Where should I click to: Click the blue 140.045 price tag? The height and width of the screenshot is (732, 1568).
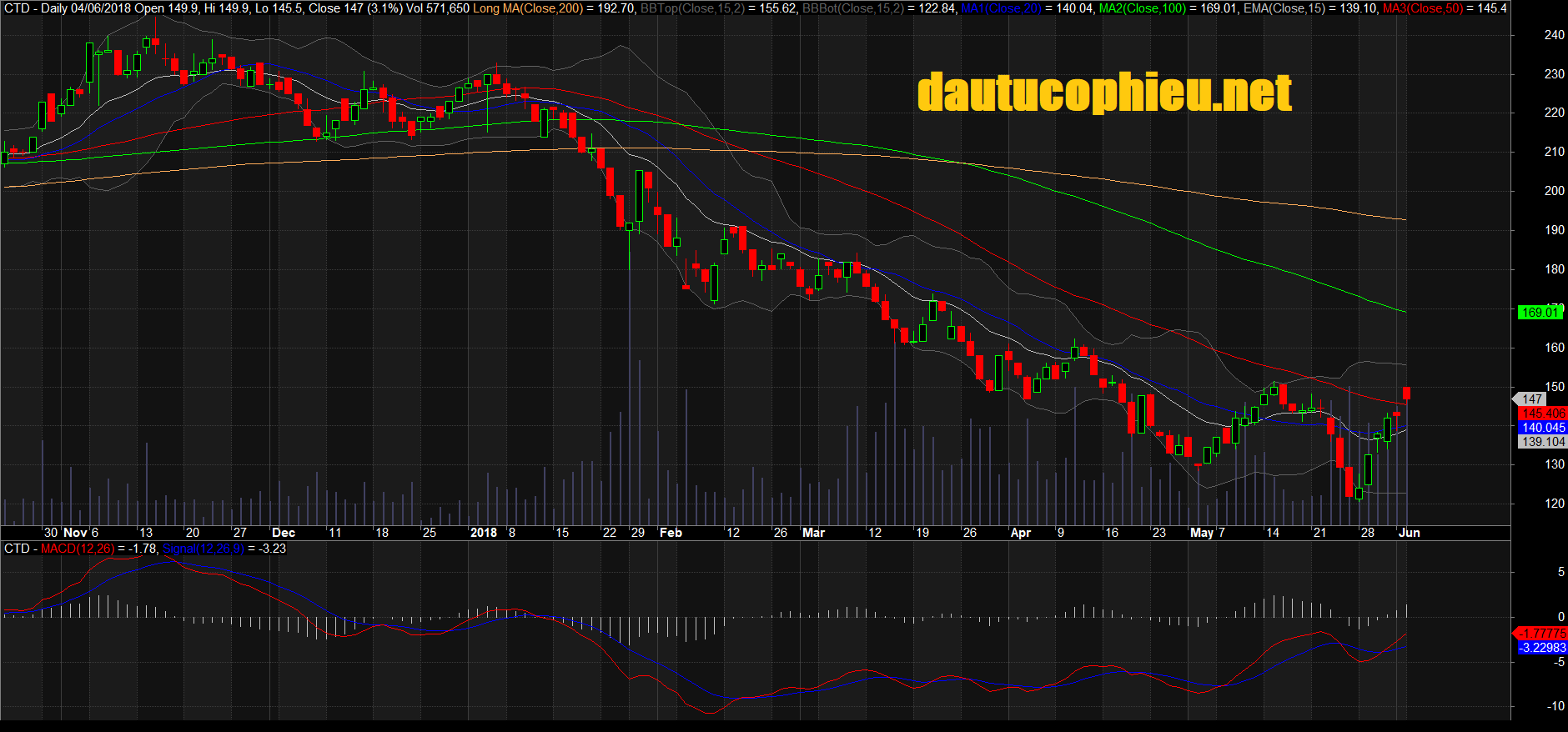tap(1542, 428)
